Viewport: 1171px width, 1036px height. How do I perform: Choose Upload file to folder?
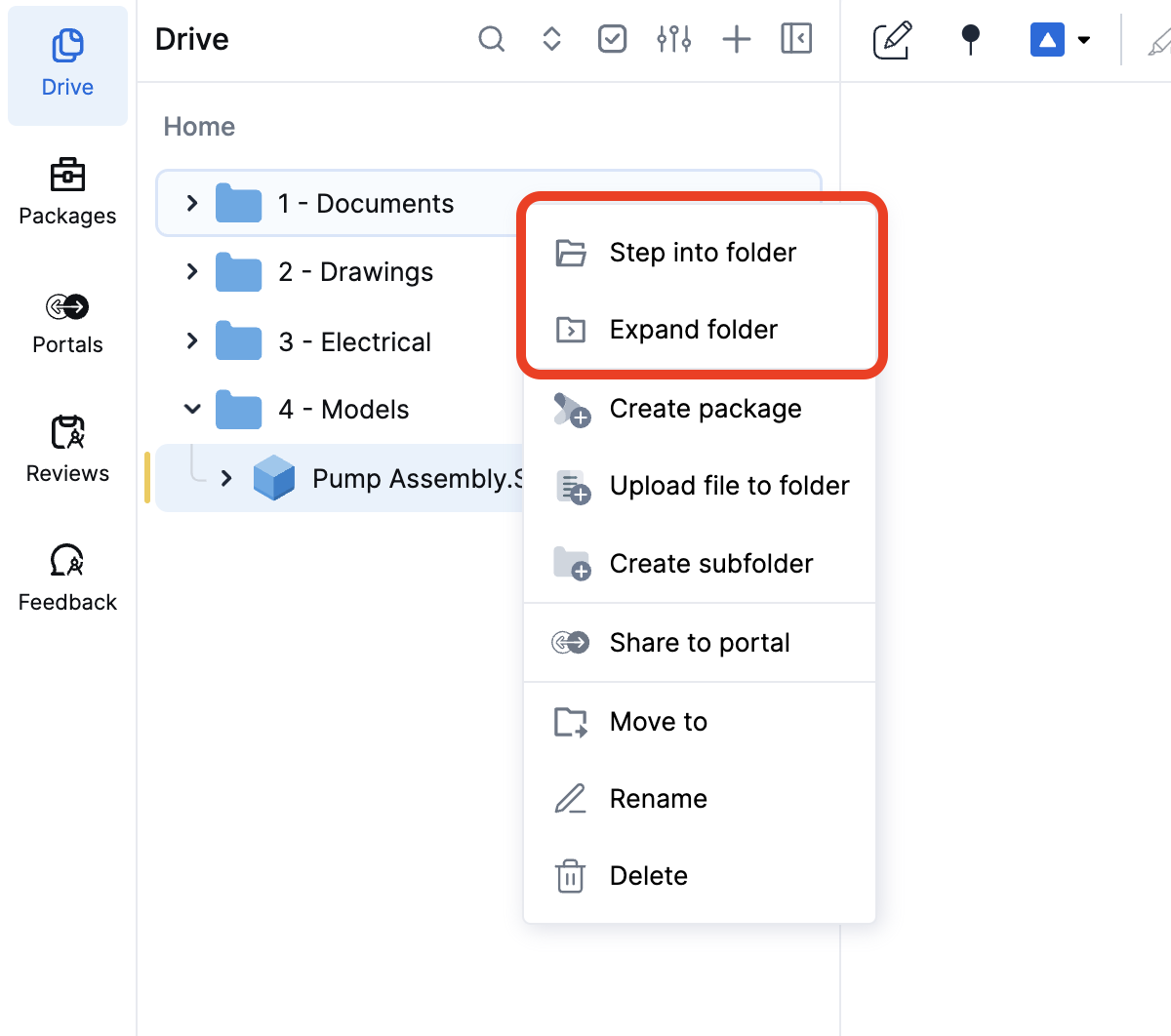pos(700,486)
